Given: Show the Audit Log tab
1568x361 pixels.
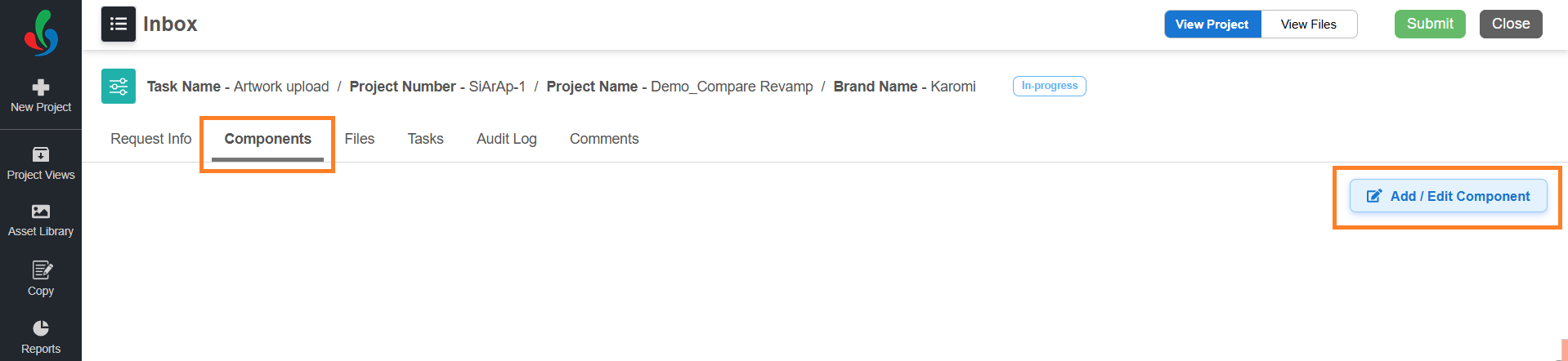Looking at the screenshot, I should (x=506, y=139).
